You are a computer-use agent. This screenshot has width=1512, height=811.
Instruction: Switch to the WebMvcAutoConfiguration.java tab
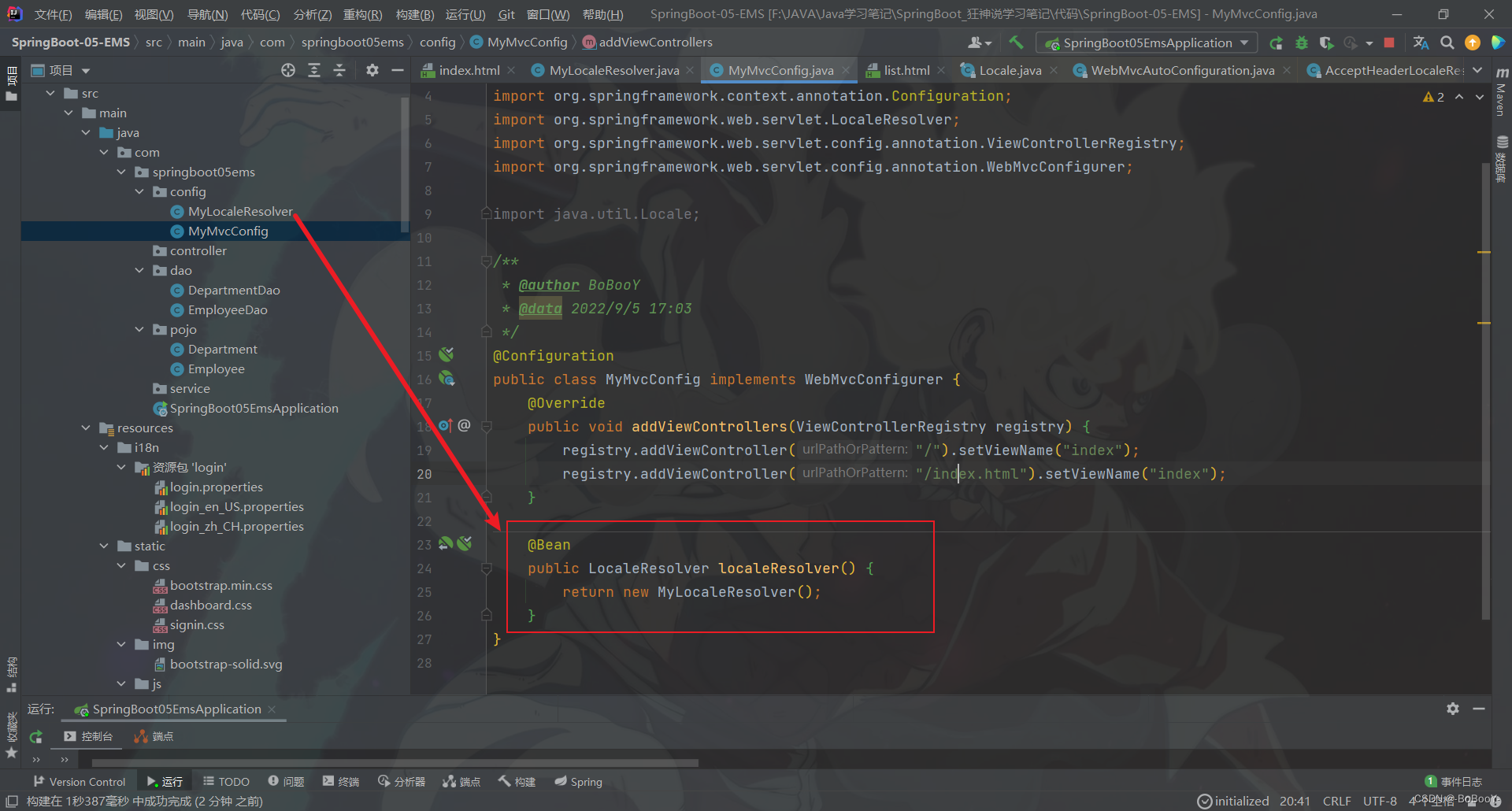pyautogui.click(x=1182, y=70)
